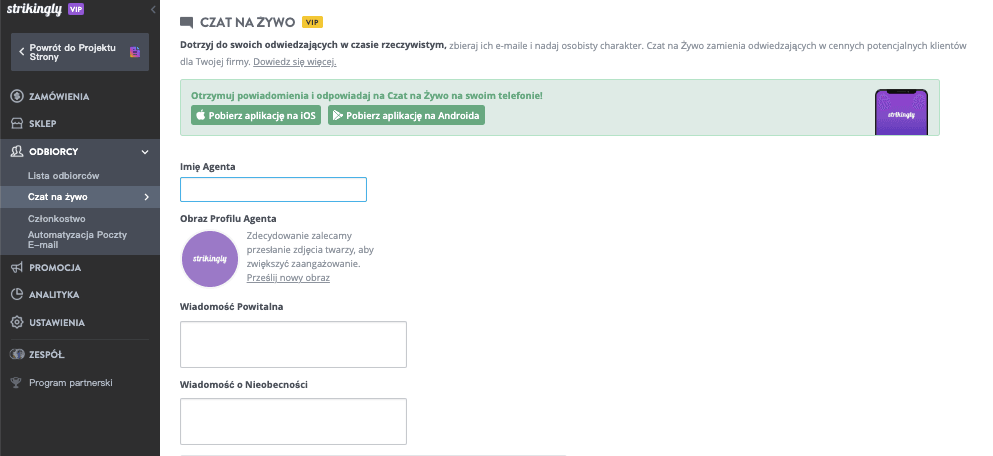Viewport: 993px width, 456px height.
Task: Click the Otrzymuj powiadomienia banner text
Action: (367, 96)
